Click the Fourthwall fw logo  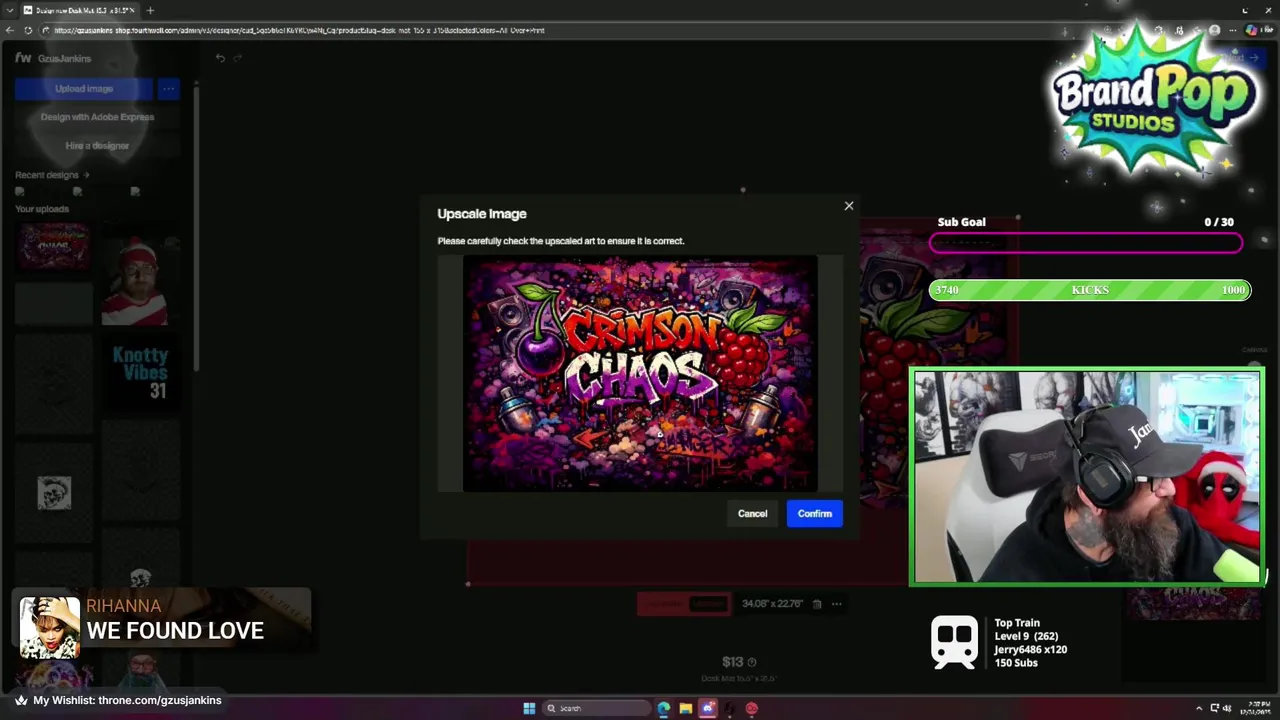(23, 58)
